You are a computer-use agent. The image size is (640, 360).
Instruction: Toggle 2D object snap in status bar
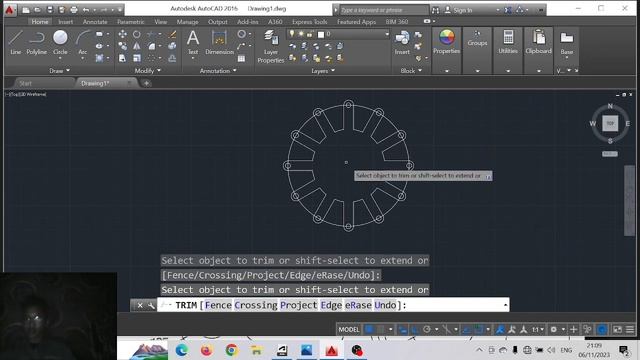pos(479,329)
